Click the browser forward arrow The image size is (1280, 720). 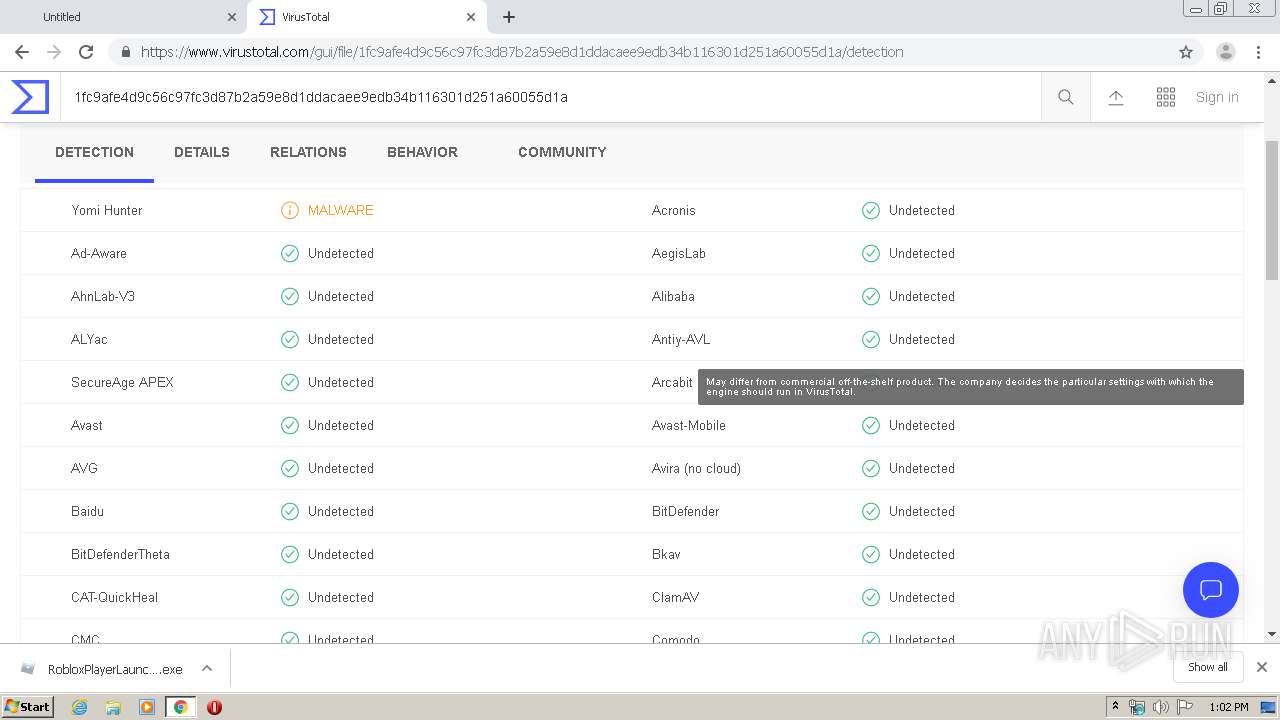coord(54,52)
